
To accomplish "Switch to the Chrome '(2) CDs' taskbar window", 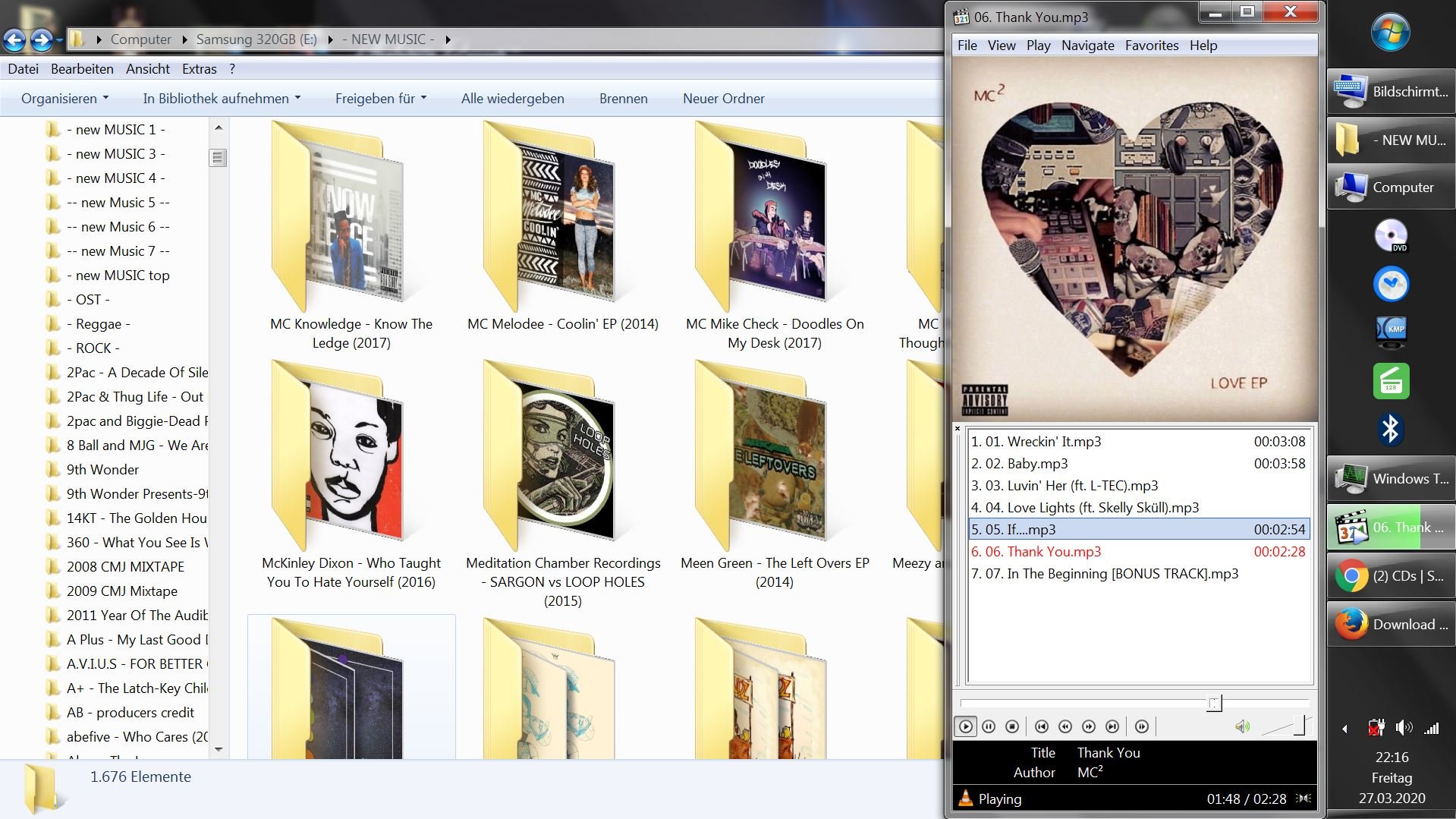I will tap(1391, 576).
